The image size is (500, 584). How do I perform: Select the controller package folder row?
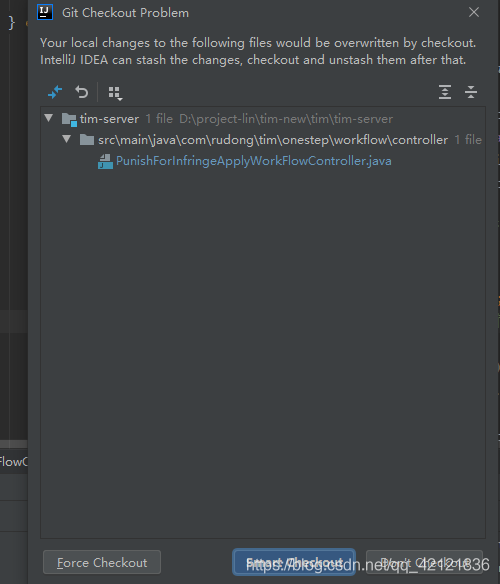pos(263,140)
